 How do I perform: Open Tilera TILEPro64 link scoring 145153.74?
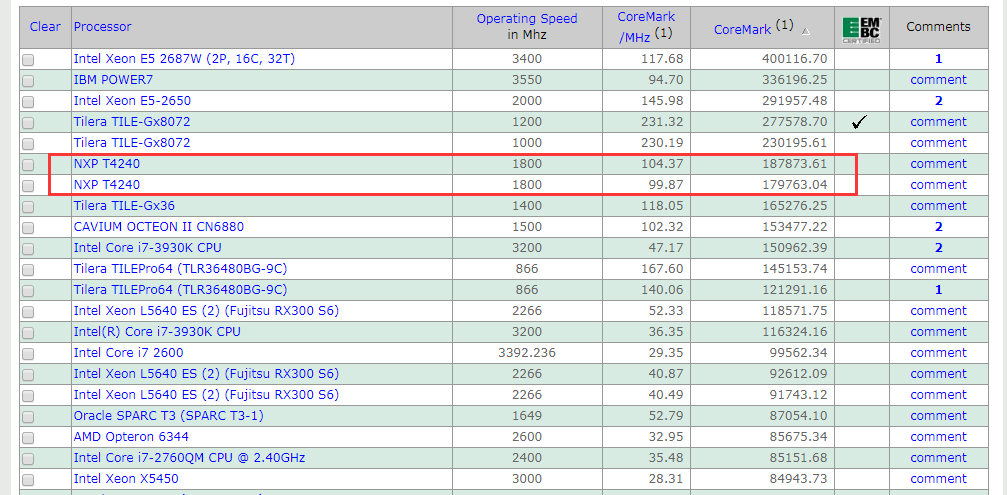click(180, 268)
